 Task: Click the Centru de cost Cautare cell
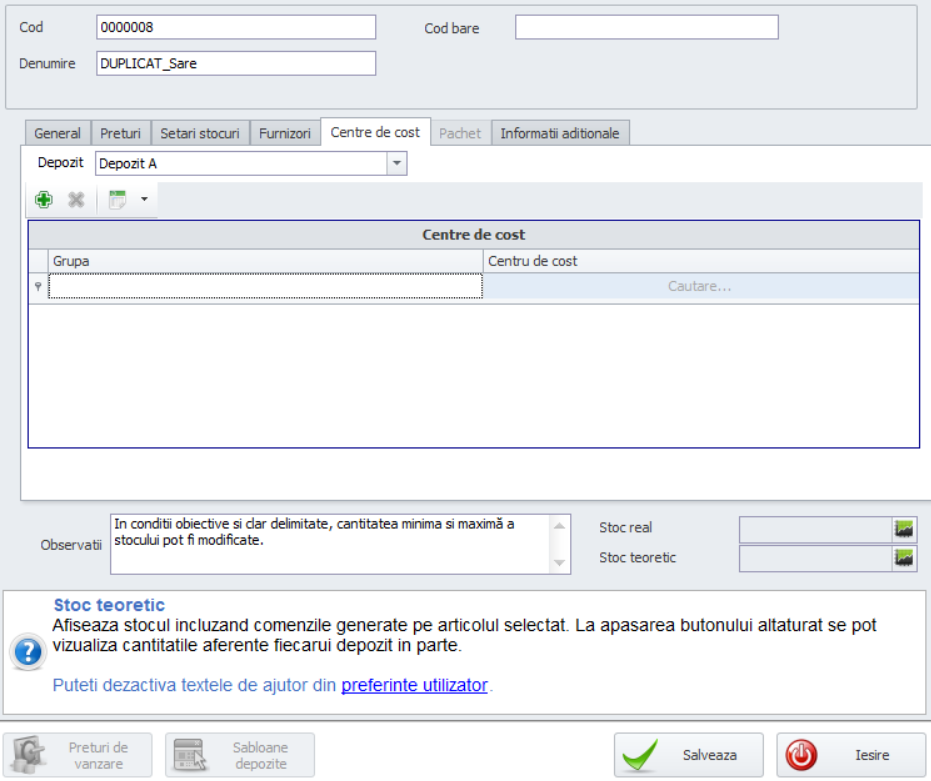(x=700, y=287)
